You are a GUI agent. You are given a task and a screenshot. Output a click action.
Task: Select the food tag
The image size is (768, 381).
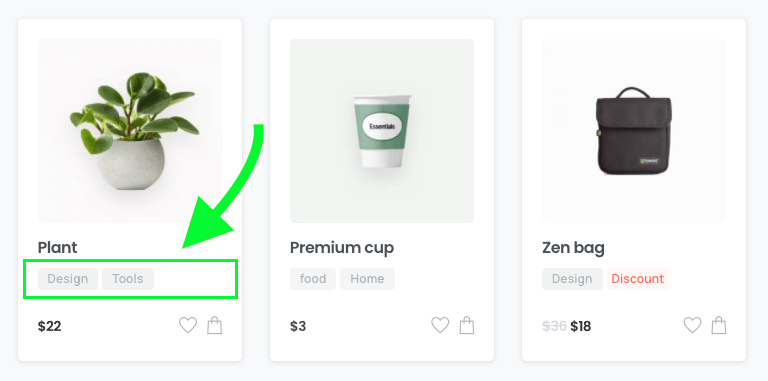click(313, 279)
